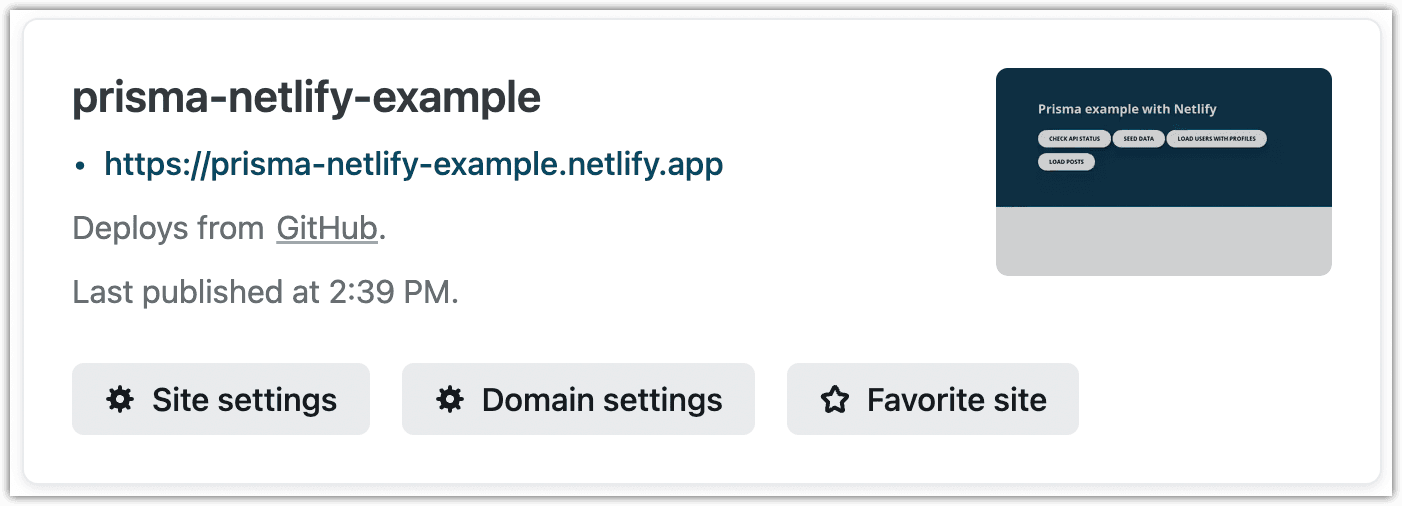
Task: Click the star icon to favorite site
Action: point(834,400)
